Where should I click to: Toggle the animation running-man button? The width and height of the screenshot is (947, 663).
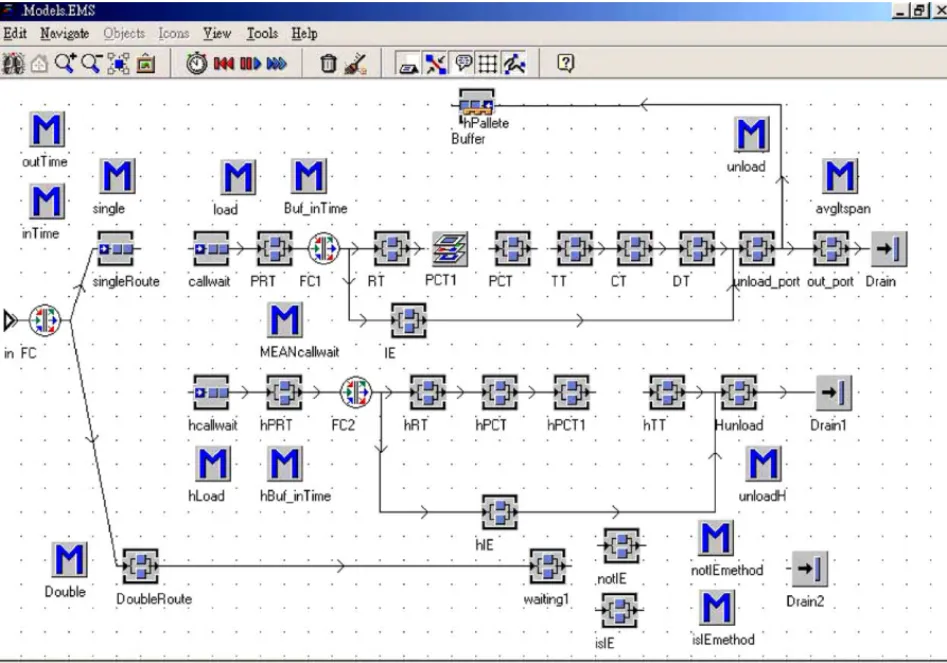[x=514, y=63]
